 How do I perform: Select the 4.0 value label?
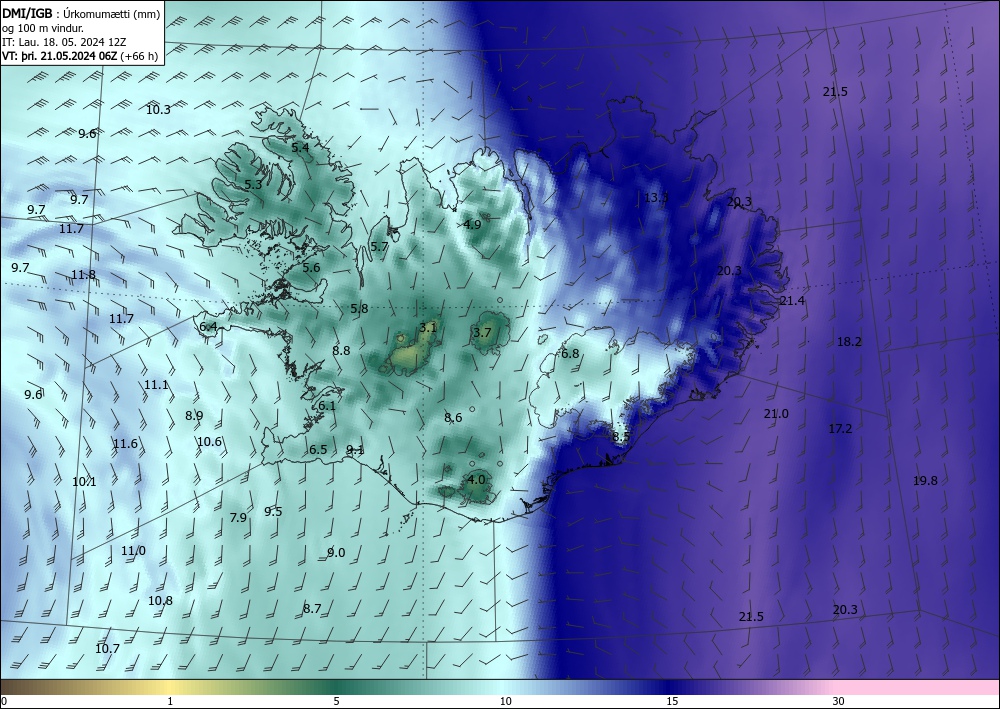pos(476,479)
